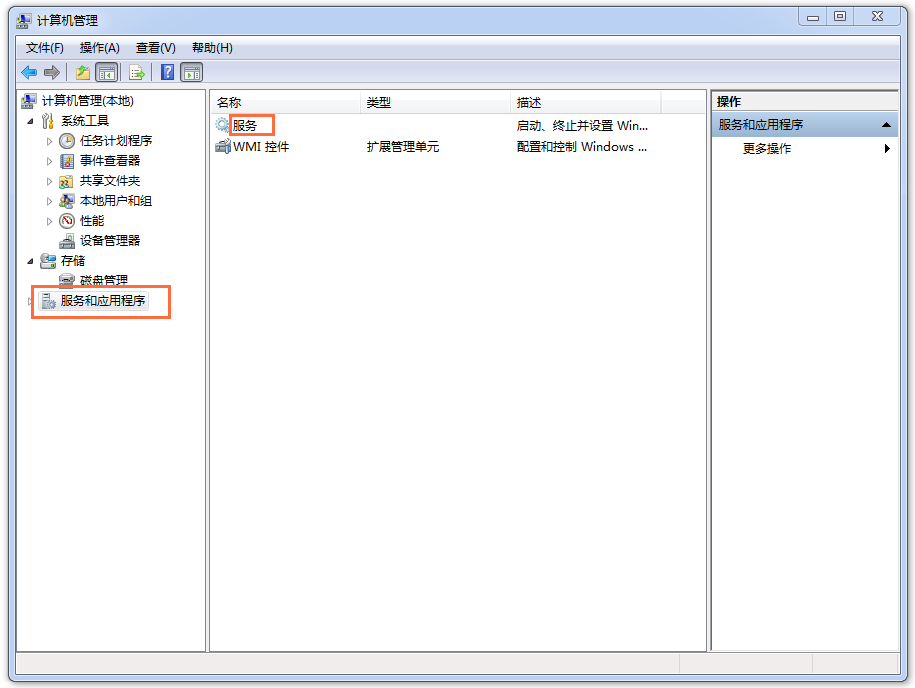Minimize the 计算机管理 window
Image resolution: width=915 pixels, height=688 pixels.
813,17
